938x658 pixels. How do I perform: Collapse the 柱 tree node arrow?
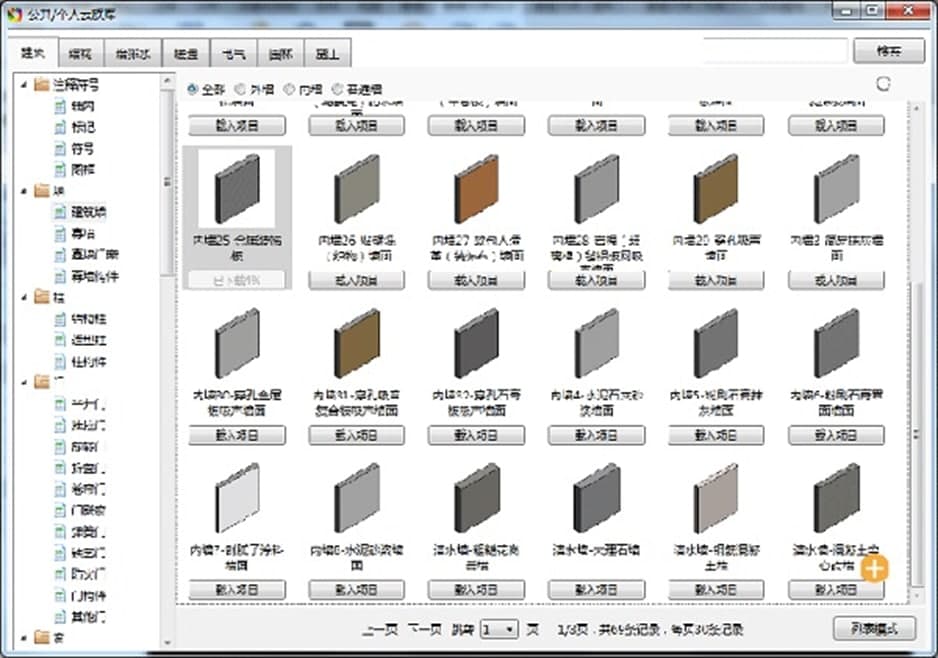(x=24, y=297)
